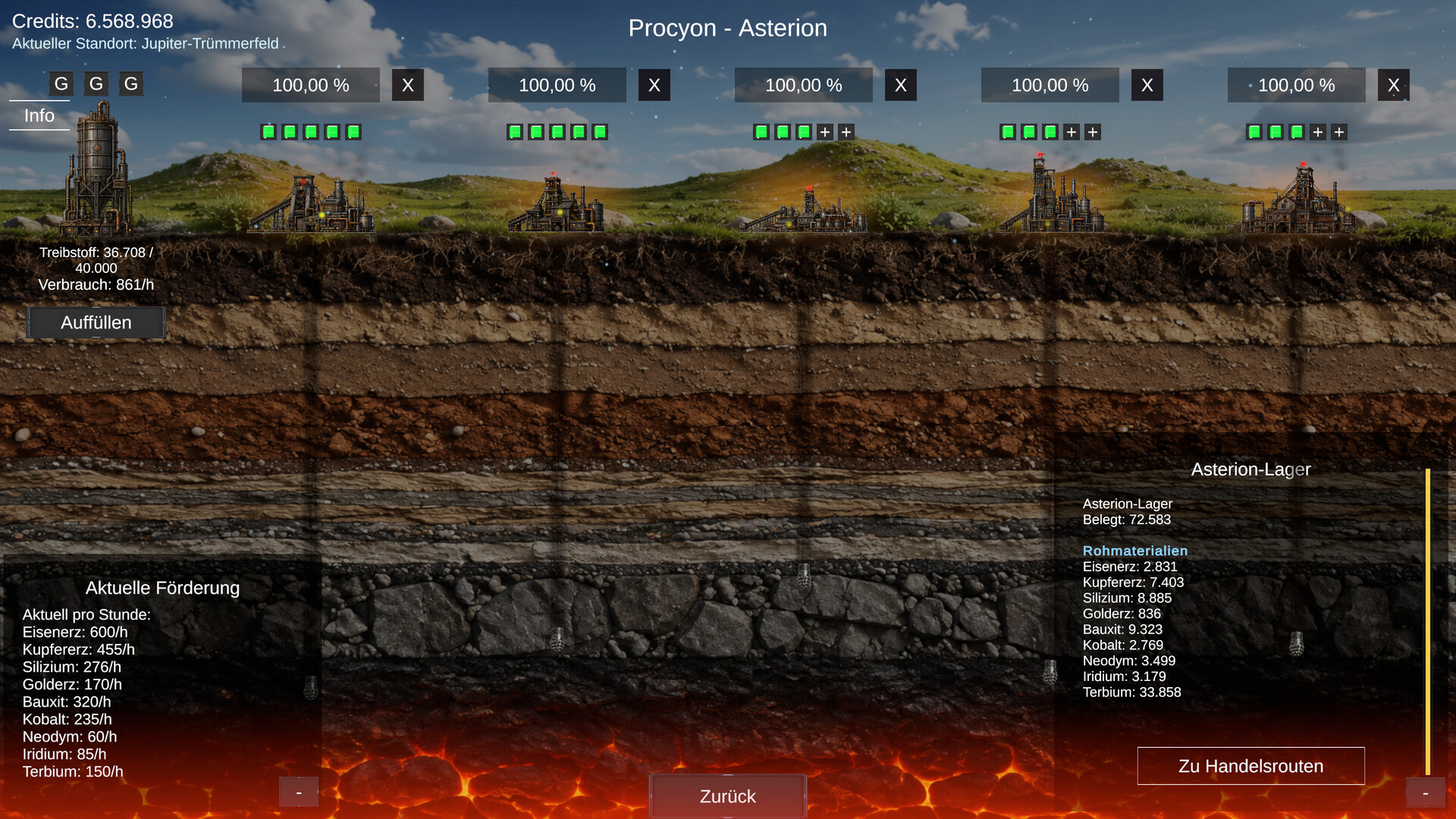Viewport: 1456px width, 819px height.
Task: Add fourth upgrade slot on fifth mine
Action: [x=1318, y=132]
